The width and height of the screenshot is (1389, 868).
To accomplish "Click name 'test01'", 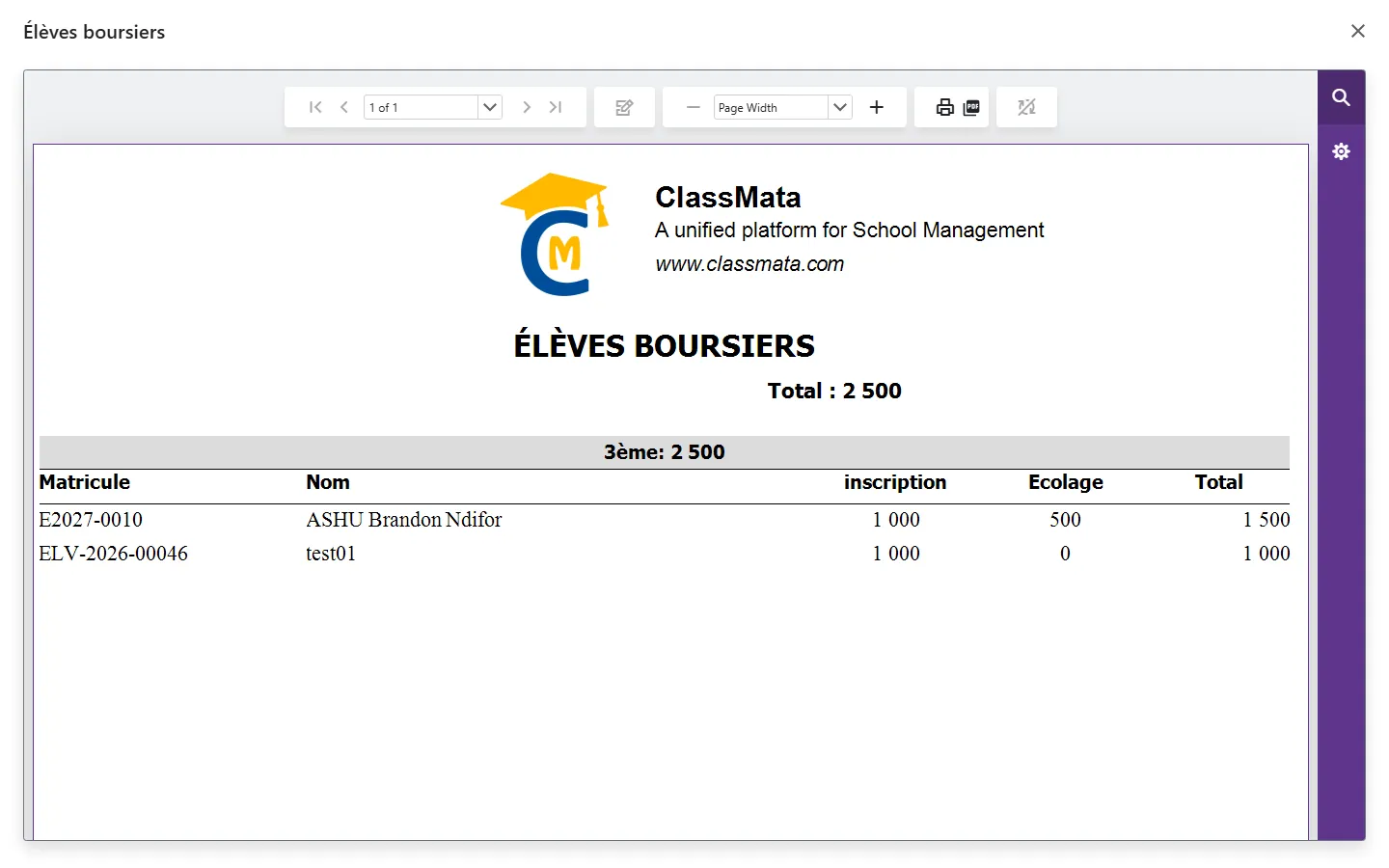I will [x=331, y=554].
